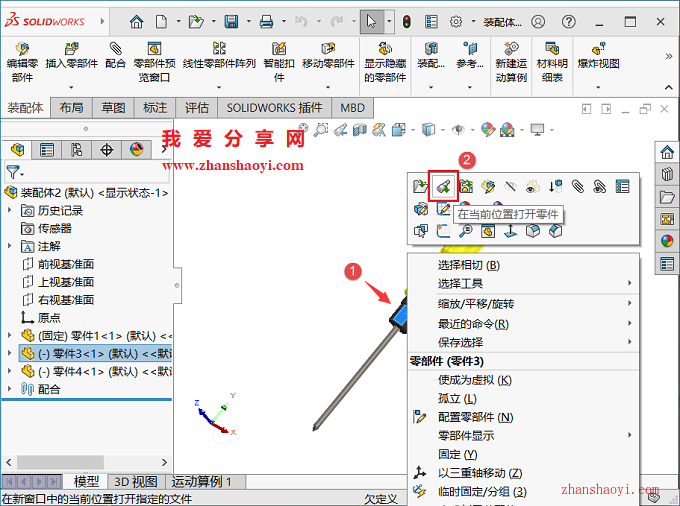This screenshot has height=506, width=680.
Task: Click Show Hidden Components button
Action: (x=385, y=62)
